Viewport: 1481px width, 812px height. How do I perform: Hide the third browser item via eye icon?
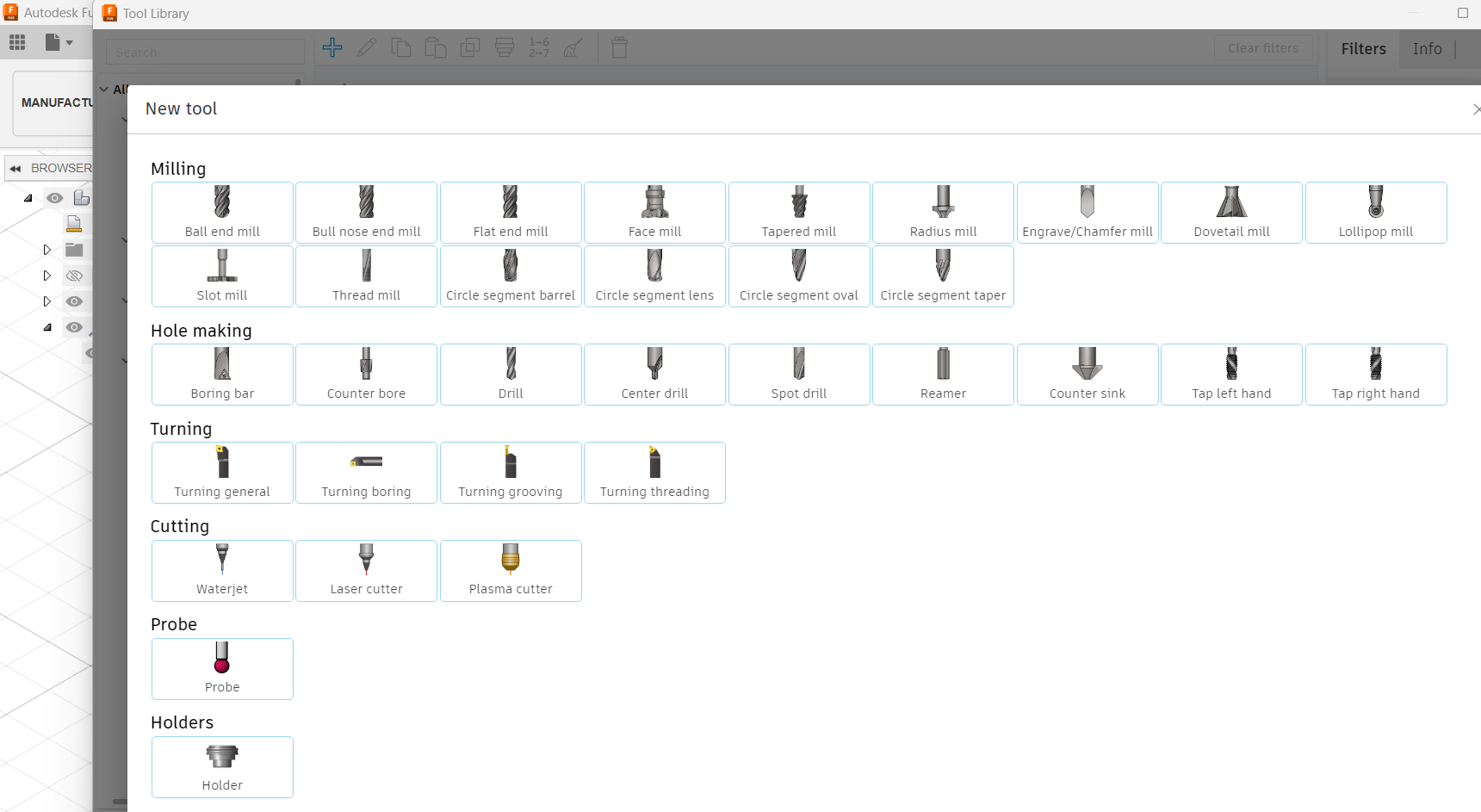pos(75,301)
